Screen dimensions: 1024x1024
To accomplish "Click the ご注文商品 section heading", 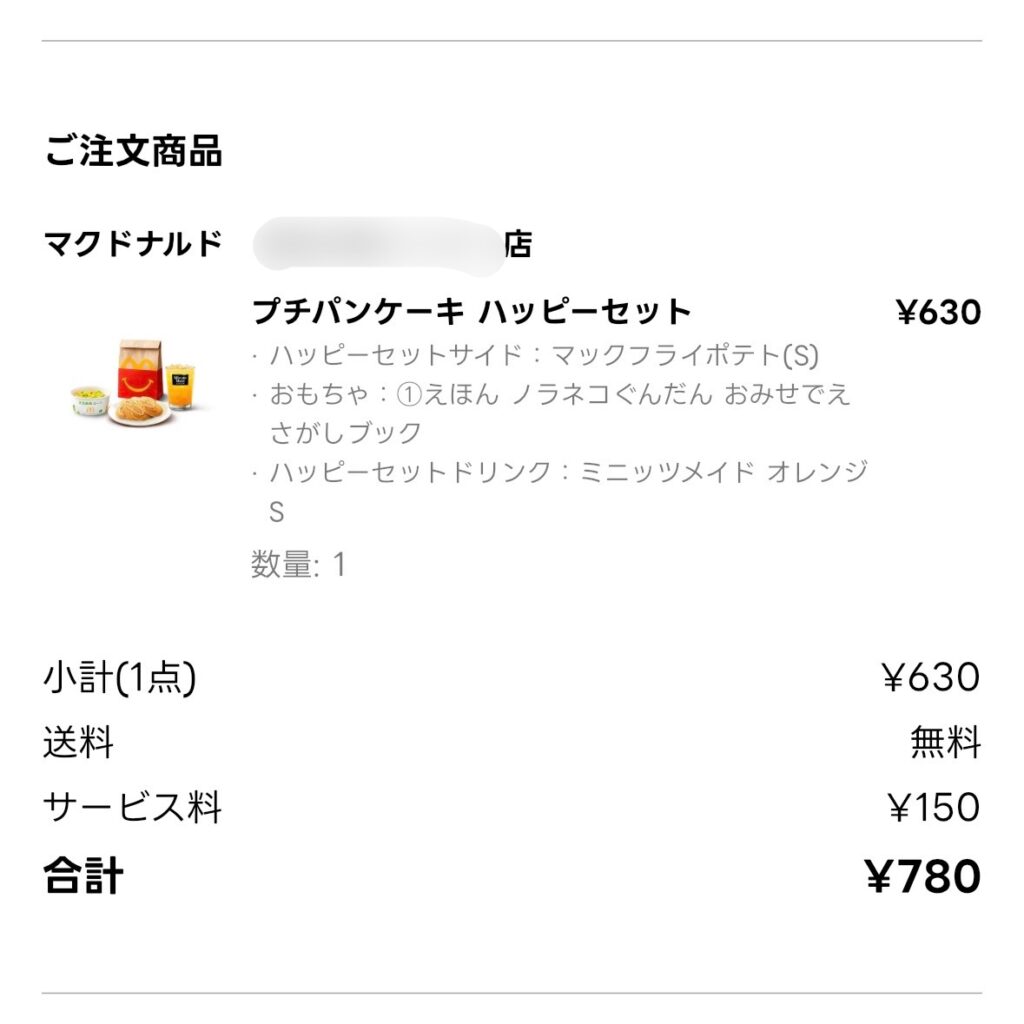I will tap(133, 152).
